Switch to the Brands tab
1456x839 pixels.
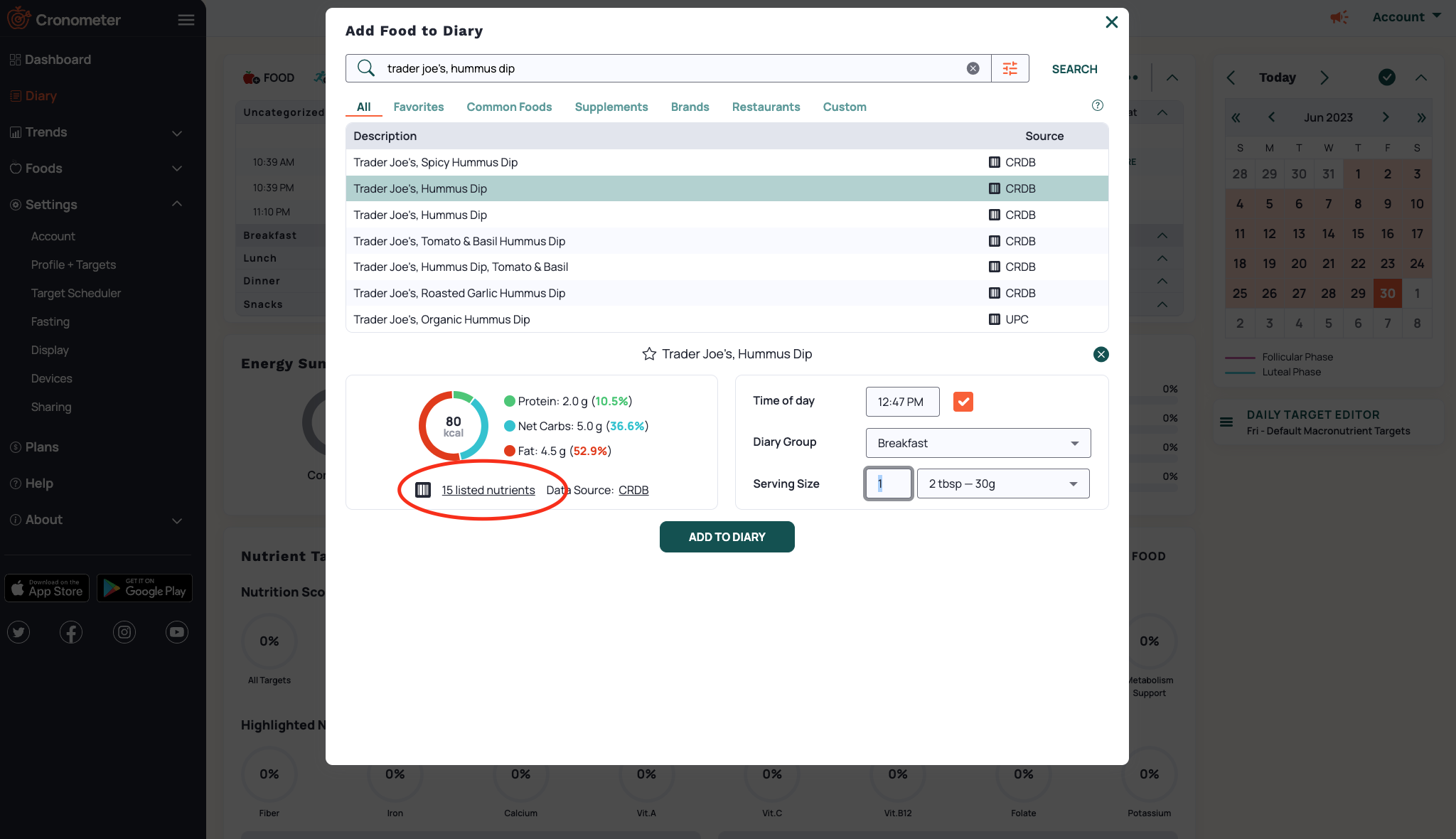[x=690, y=107]
